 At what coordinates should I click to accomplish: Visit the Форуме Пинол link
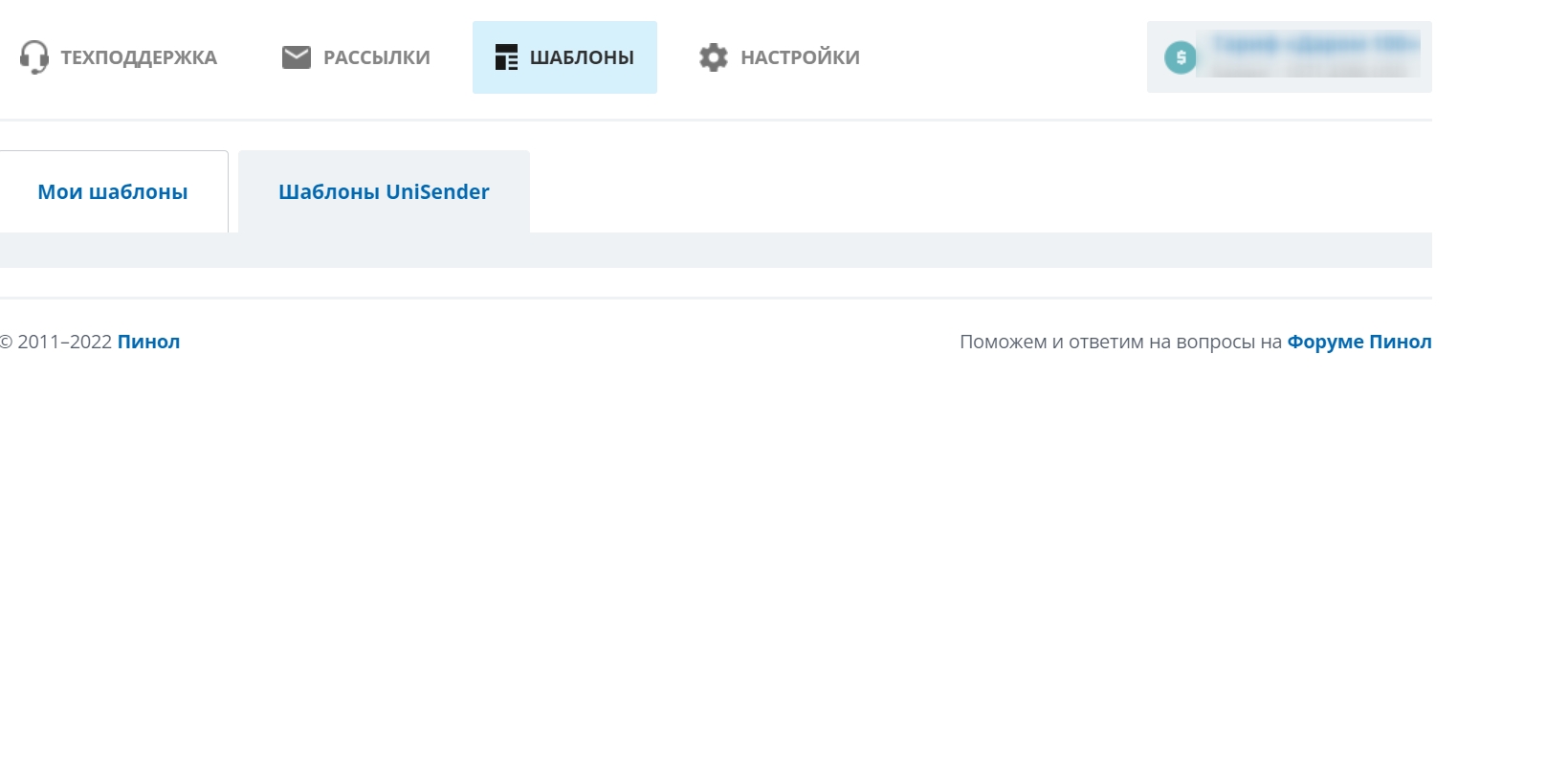(x=1358, y=342)
